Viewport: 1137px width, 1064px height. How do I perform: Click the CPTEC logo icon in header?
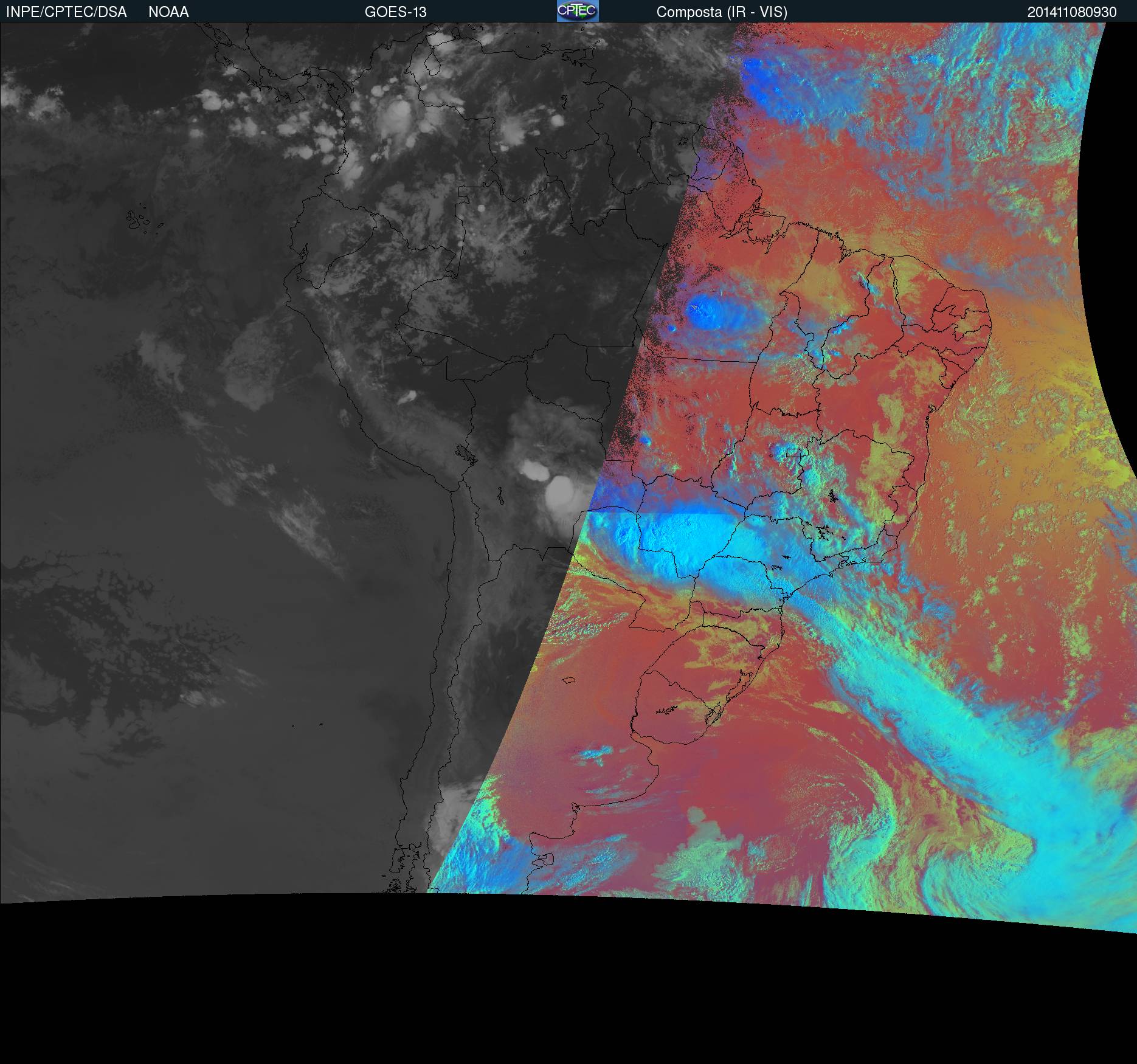(x=578, y=11)
